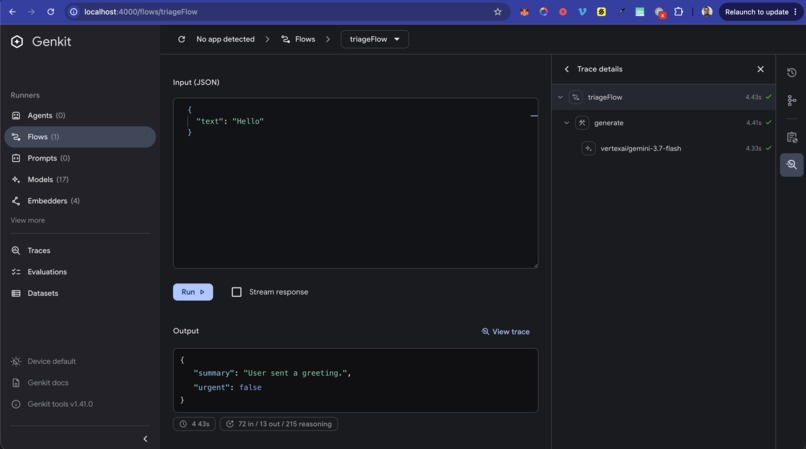
Task: Click the Evaluations checklist icon
Action: click(x=16, y=272)
